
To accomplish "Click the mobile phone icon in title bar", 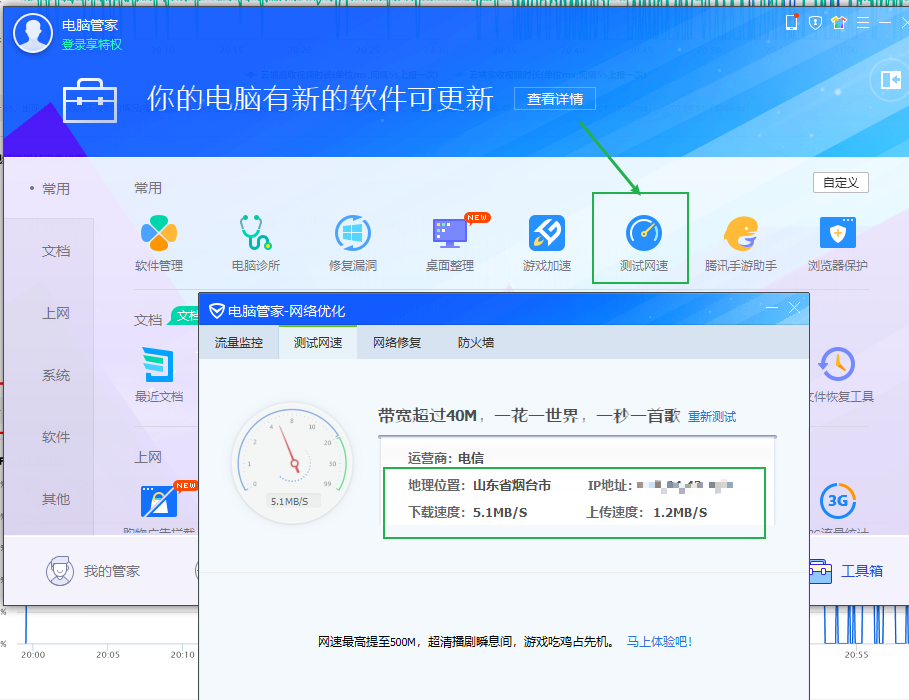I will click(x=791, y=23).
